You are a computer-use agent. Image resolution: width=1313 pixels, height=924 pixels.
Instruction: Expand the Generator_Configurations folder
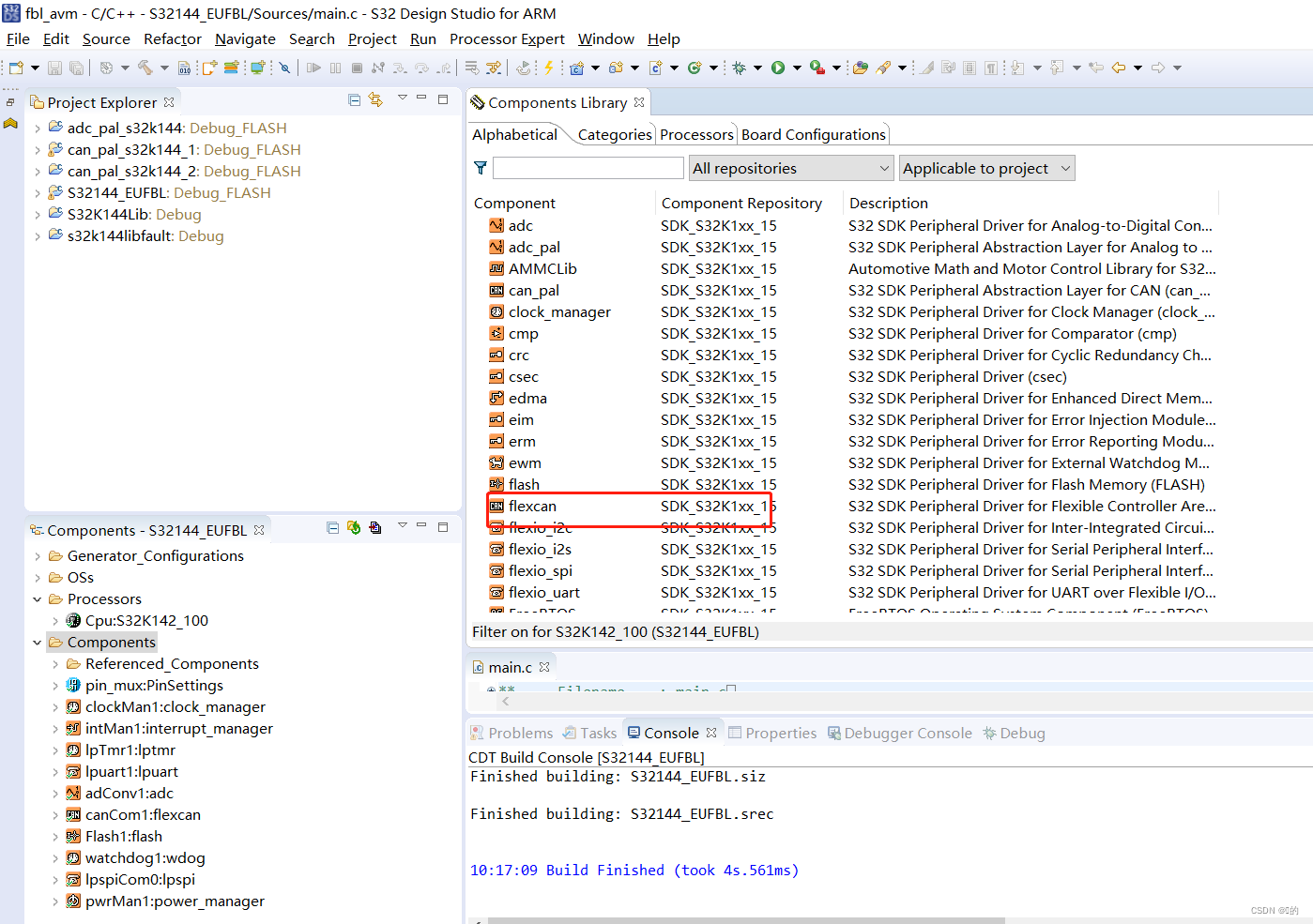[38, 556]
